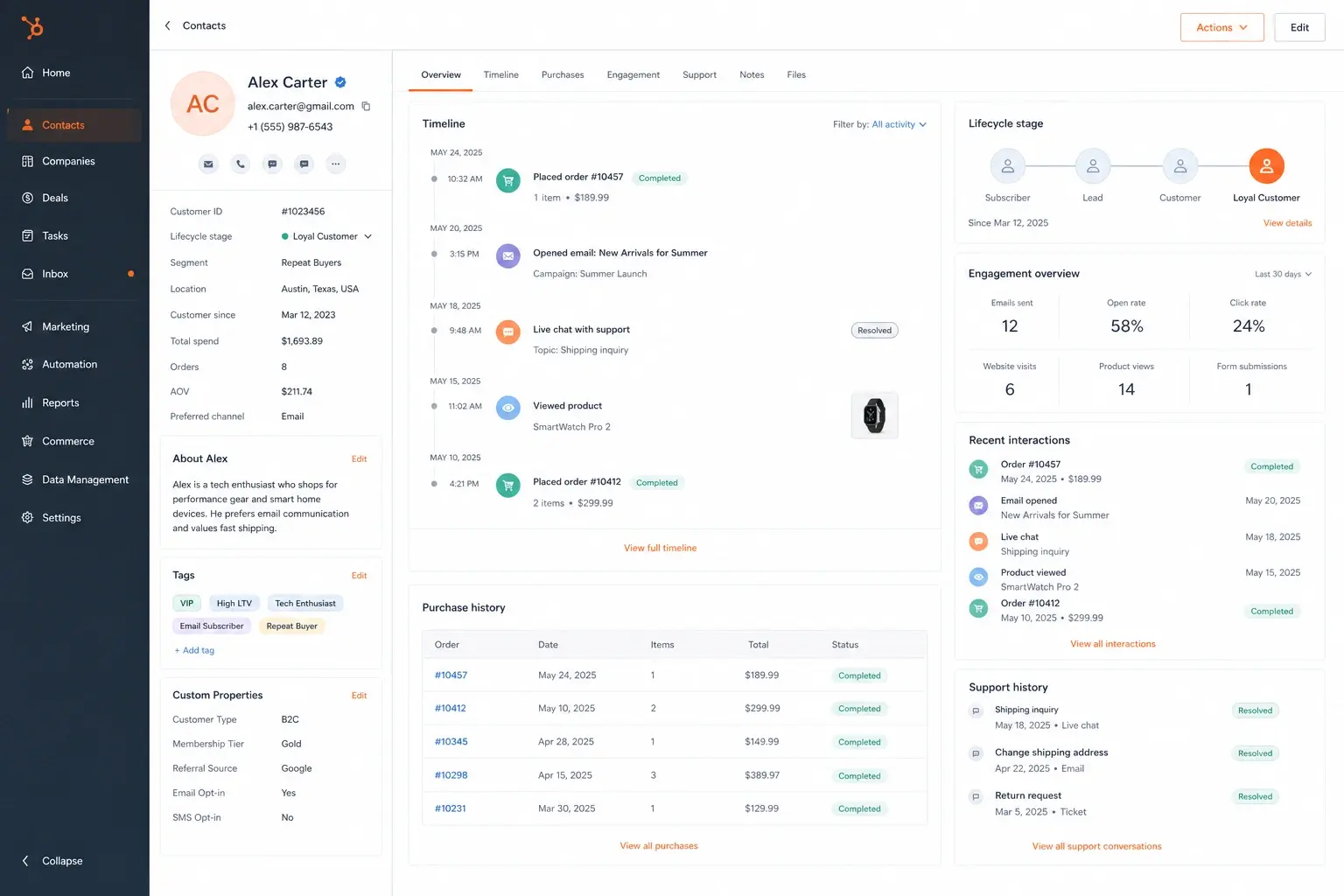Click View full timeline
The width and height of the screenshot is (1344, 896).
661,548
